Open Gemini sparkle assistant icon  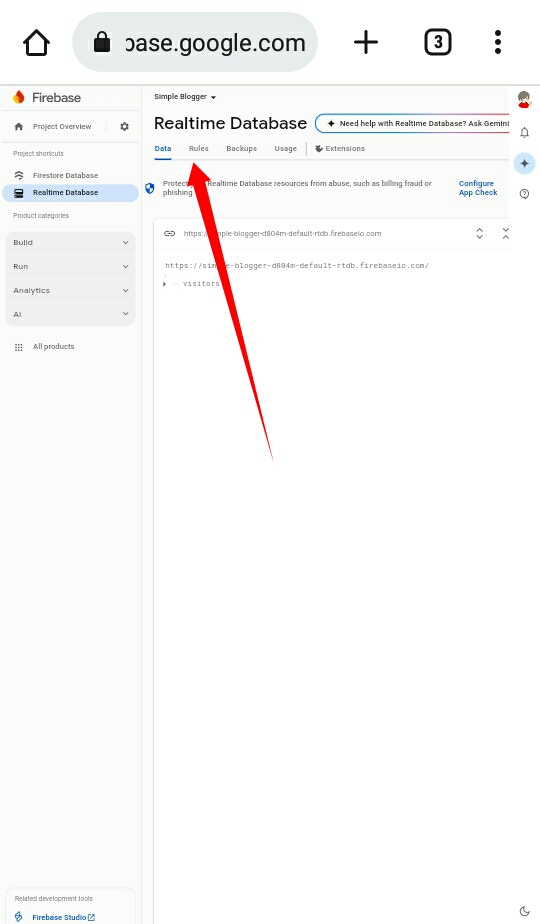coord(524,163)
